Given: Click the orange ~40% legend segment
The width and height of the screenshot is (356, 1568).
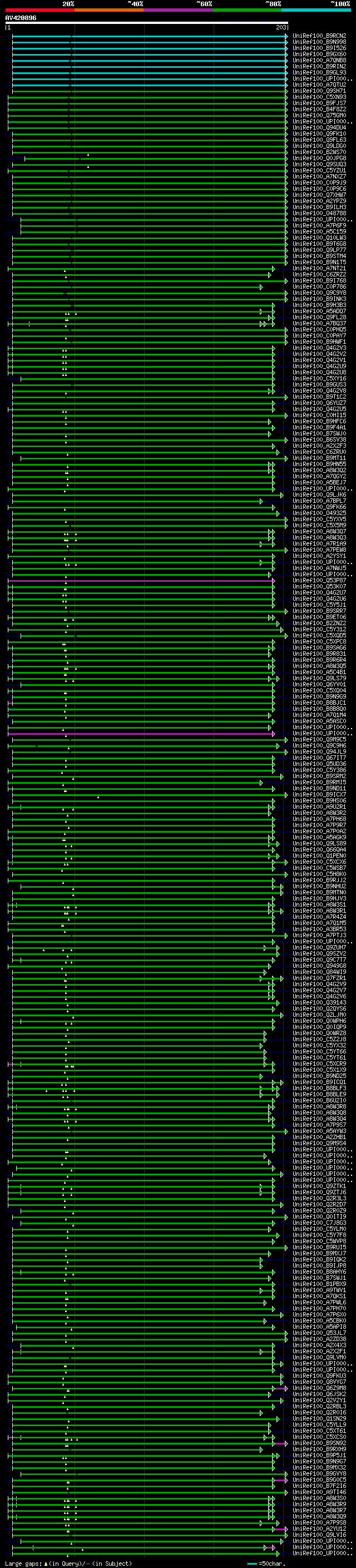Looking at the screenshot, I should tap(109, 10).
